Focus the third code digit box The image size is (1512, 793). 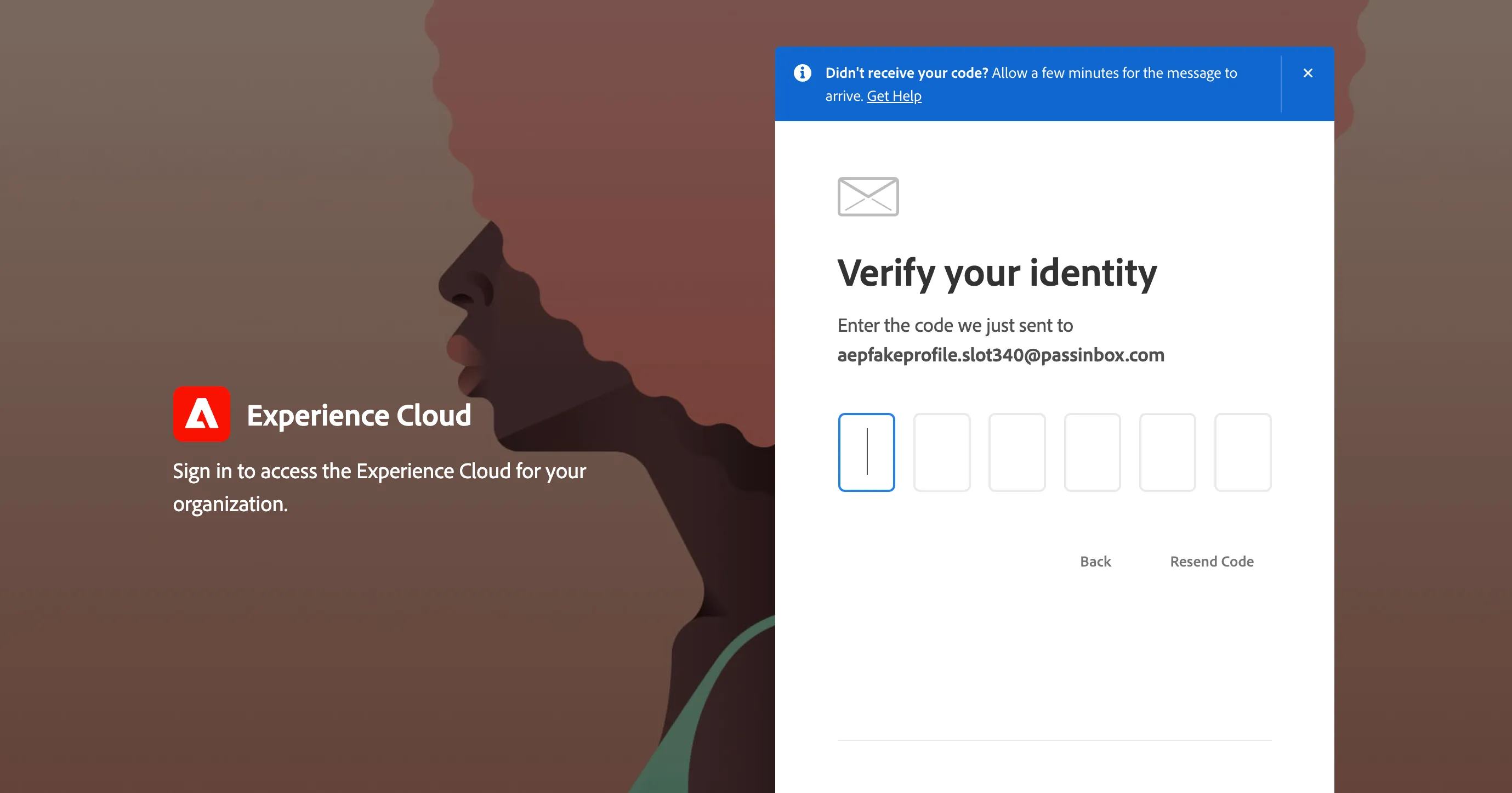pyautogui.click(x=1016, y=452)
